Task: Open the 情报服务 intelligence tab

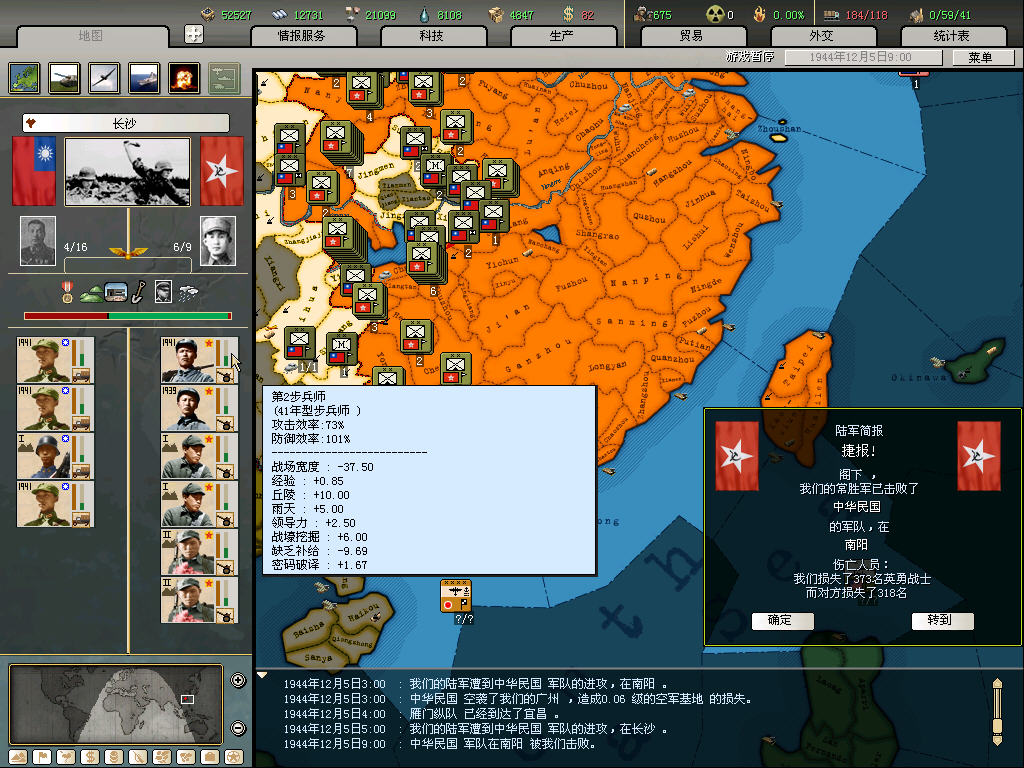Action: [x=302, y=36]
